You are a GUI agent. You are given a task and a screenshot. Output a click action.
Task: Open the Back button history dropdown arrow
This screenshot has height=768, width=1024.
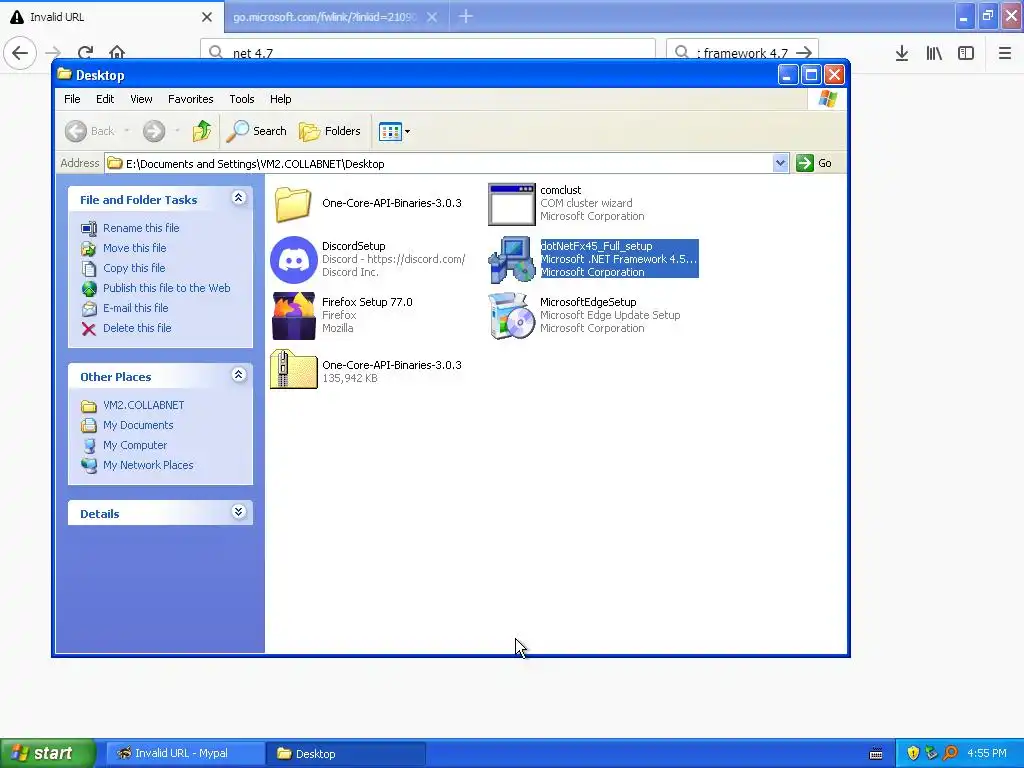tap(127, 131)
